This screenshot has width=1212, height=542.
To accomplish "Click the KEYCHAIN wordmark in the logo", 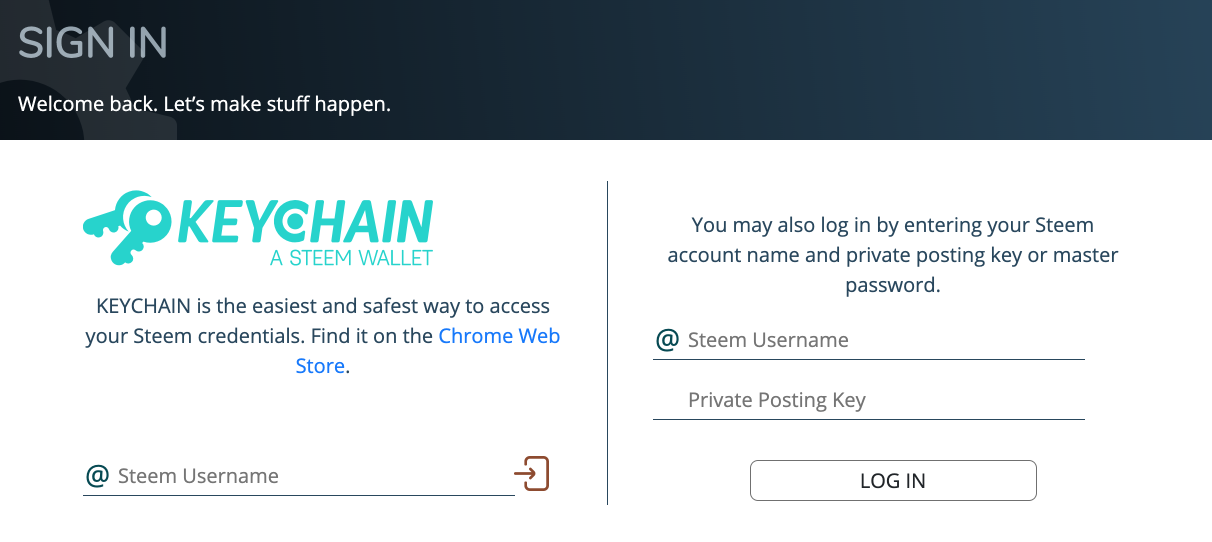I will pyautogui.click(x=305, y=220).
